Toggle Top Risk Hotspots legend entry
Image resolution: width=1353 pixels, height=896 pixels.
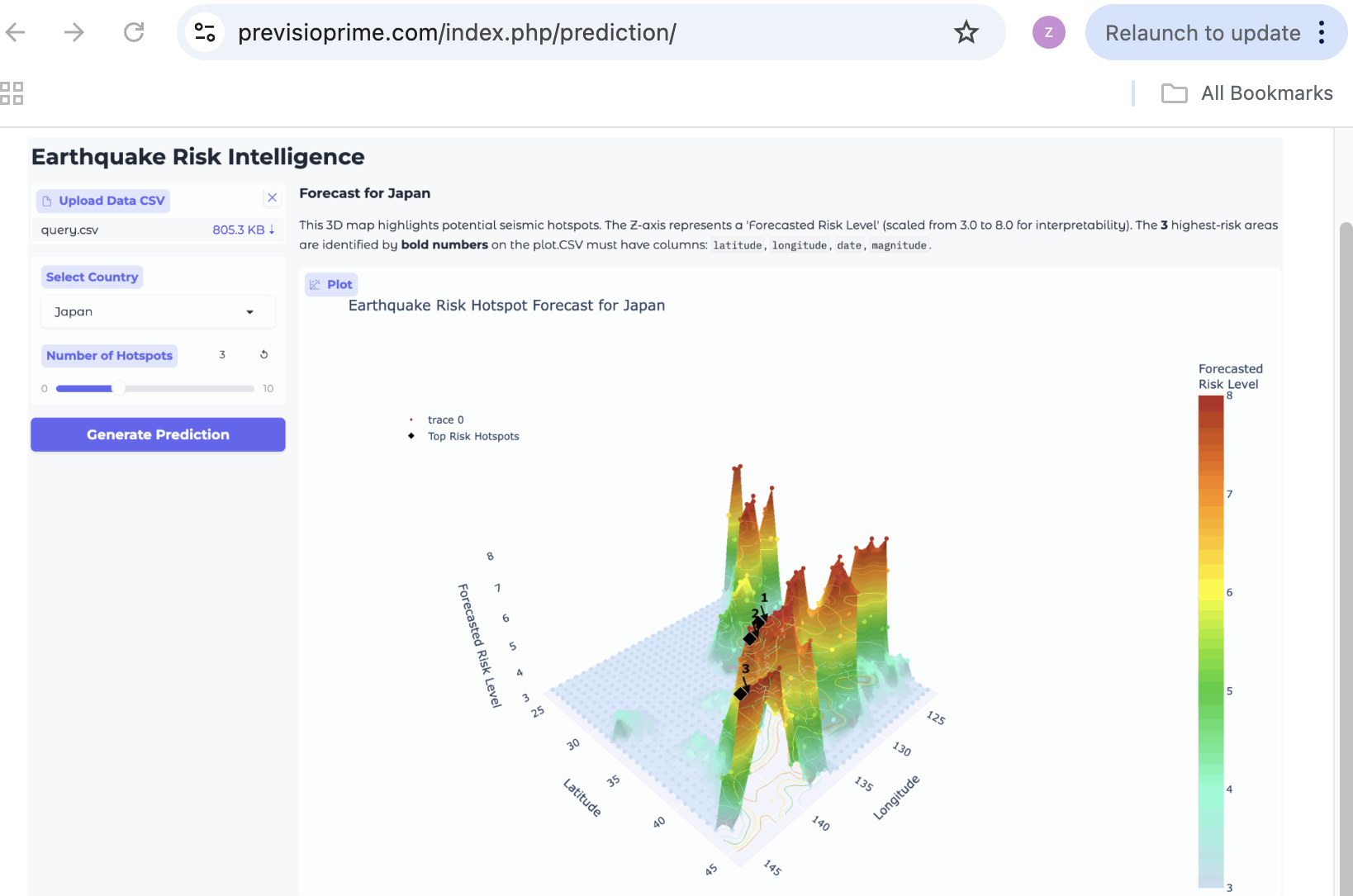(x=472, y=436)
